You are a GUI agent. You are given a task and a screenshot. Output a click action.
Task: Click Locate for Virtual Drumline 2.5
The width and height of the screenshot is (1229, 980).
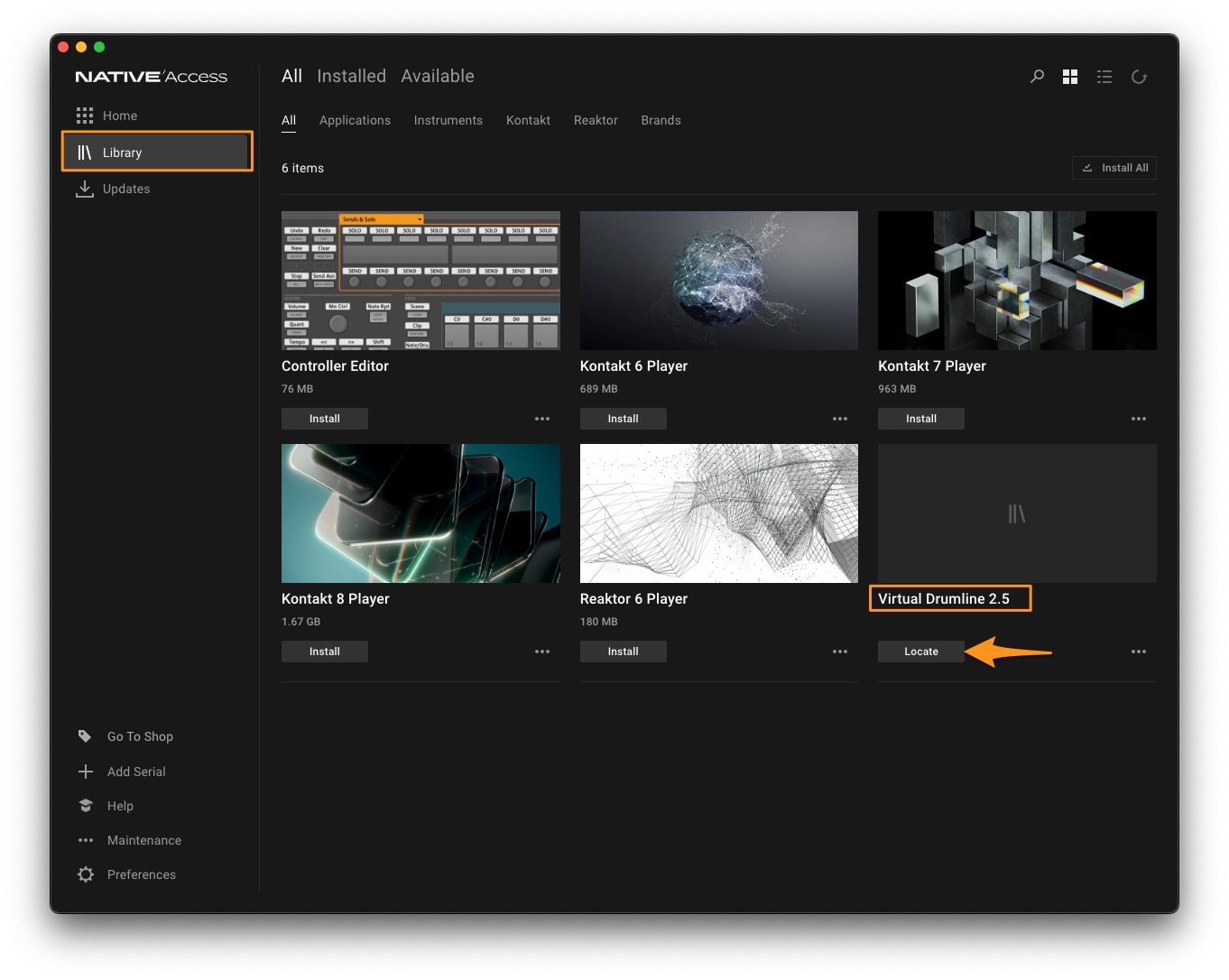921,652
